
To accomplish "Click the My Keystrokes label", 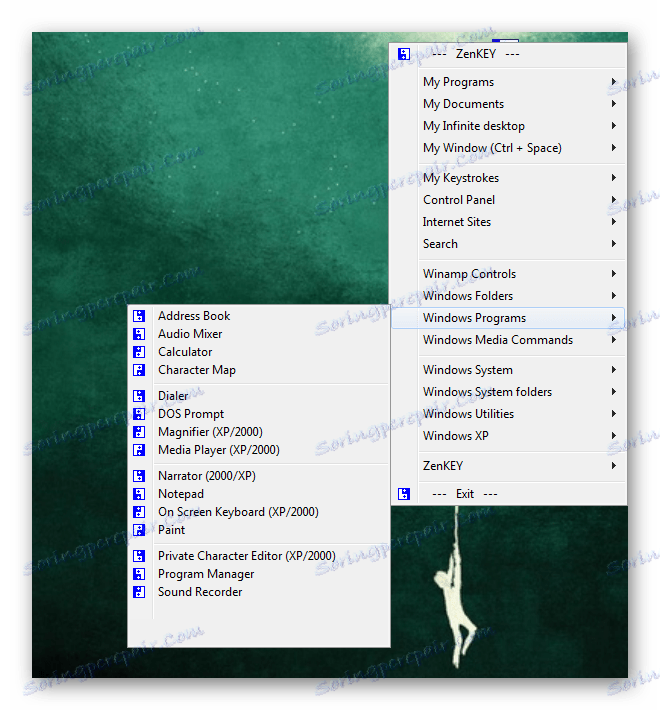I will click(461, 178).
